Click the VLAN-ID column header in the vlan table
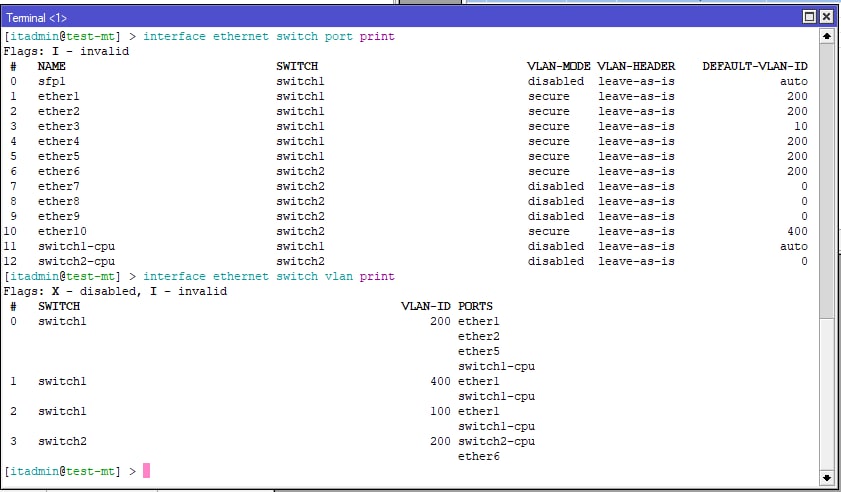Viewport: 841px width, 492px height. point(426,306)
